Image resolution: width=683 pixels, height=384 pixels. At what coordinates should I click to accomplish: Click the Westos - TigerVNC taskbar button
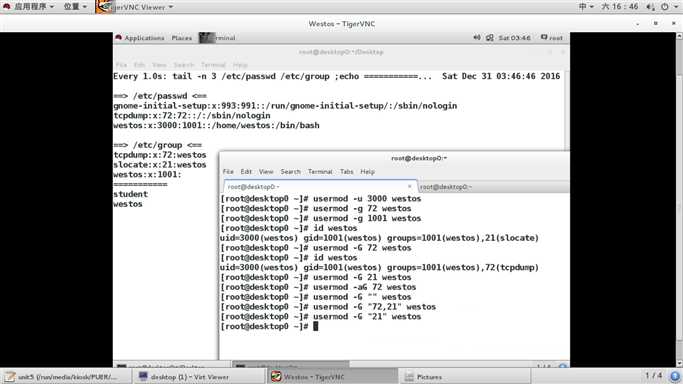coord(332,377)
